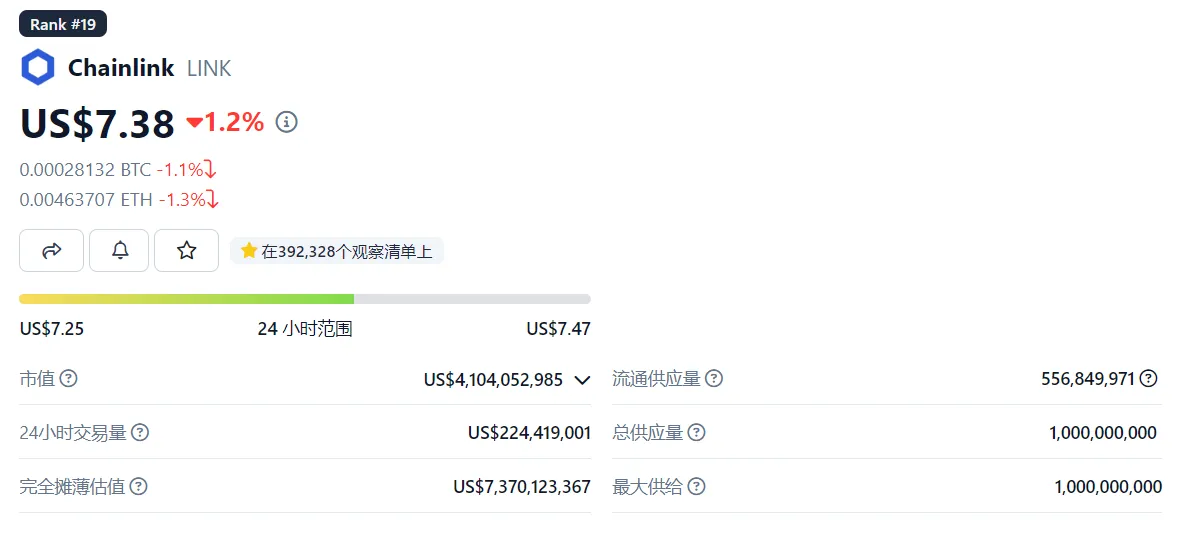Click info icon after circulating supply 556,849,971
The width and height of the screenshot is (1188, 535).
pyautogui.click(x=1149, y=379)
